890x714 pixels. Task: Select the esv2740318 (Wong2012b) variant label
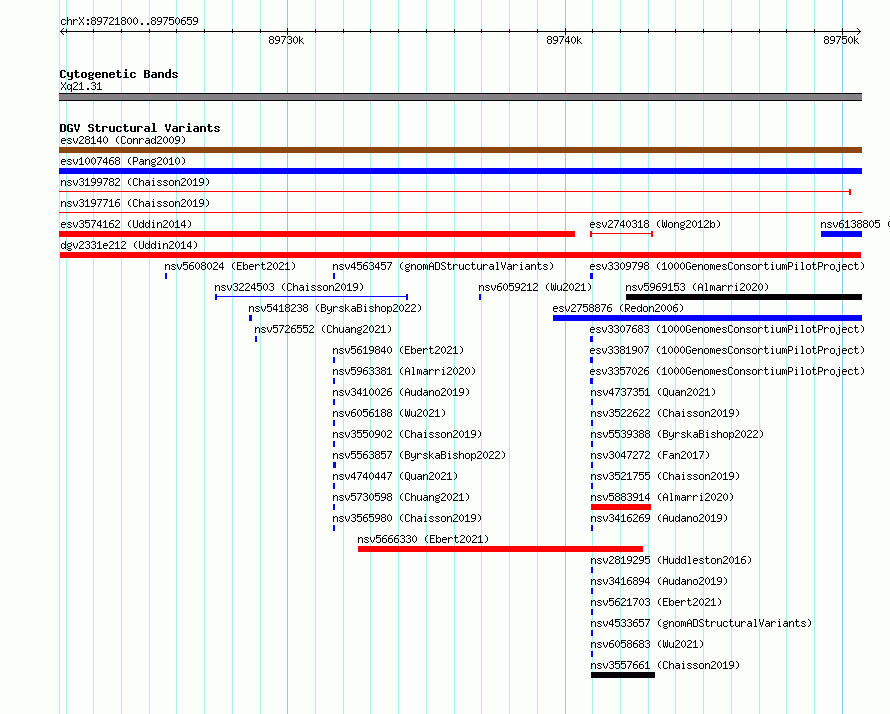point(655,224)
